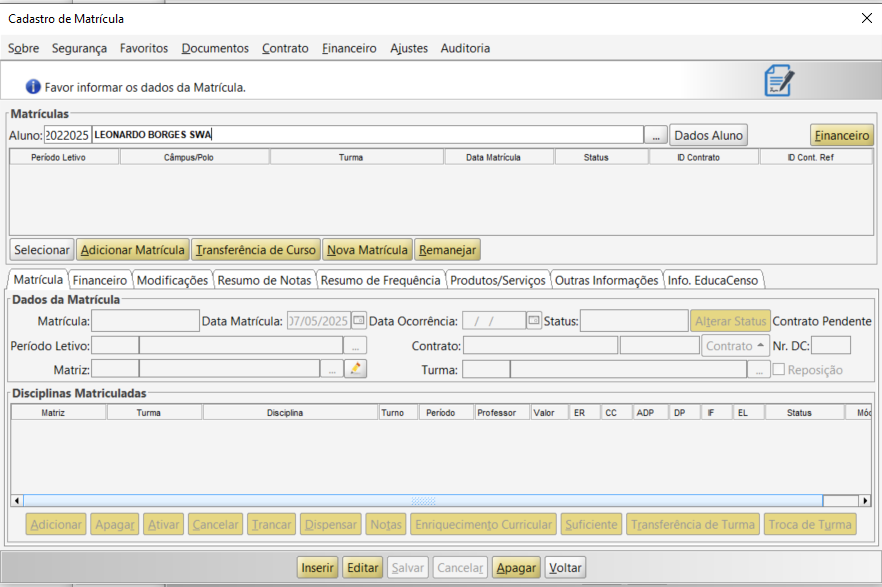The image size is (882, 587).
Task: Click the Matriz lookup ellipsis button
Action: 332,369
